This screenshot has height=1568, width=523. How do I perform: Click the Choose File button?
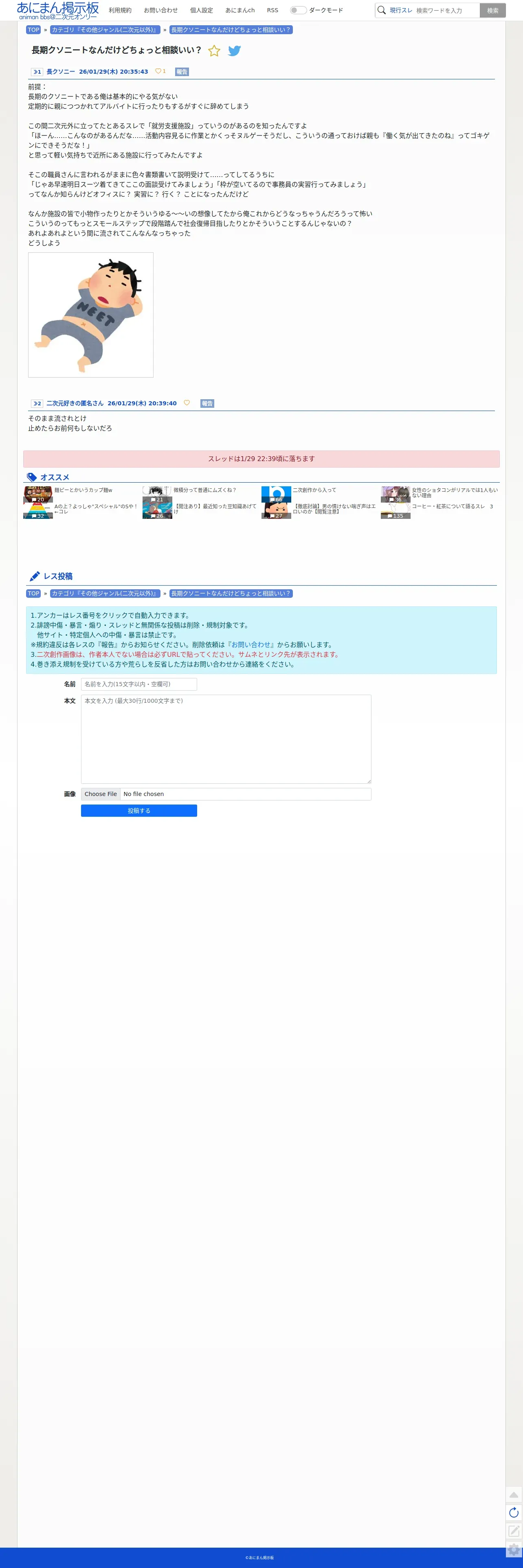tap(101, 794)
